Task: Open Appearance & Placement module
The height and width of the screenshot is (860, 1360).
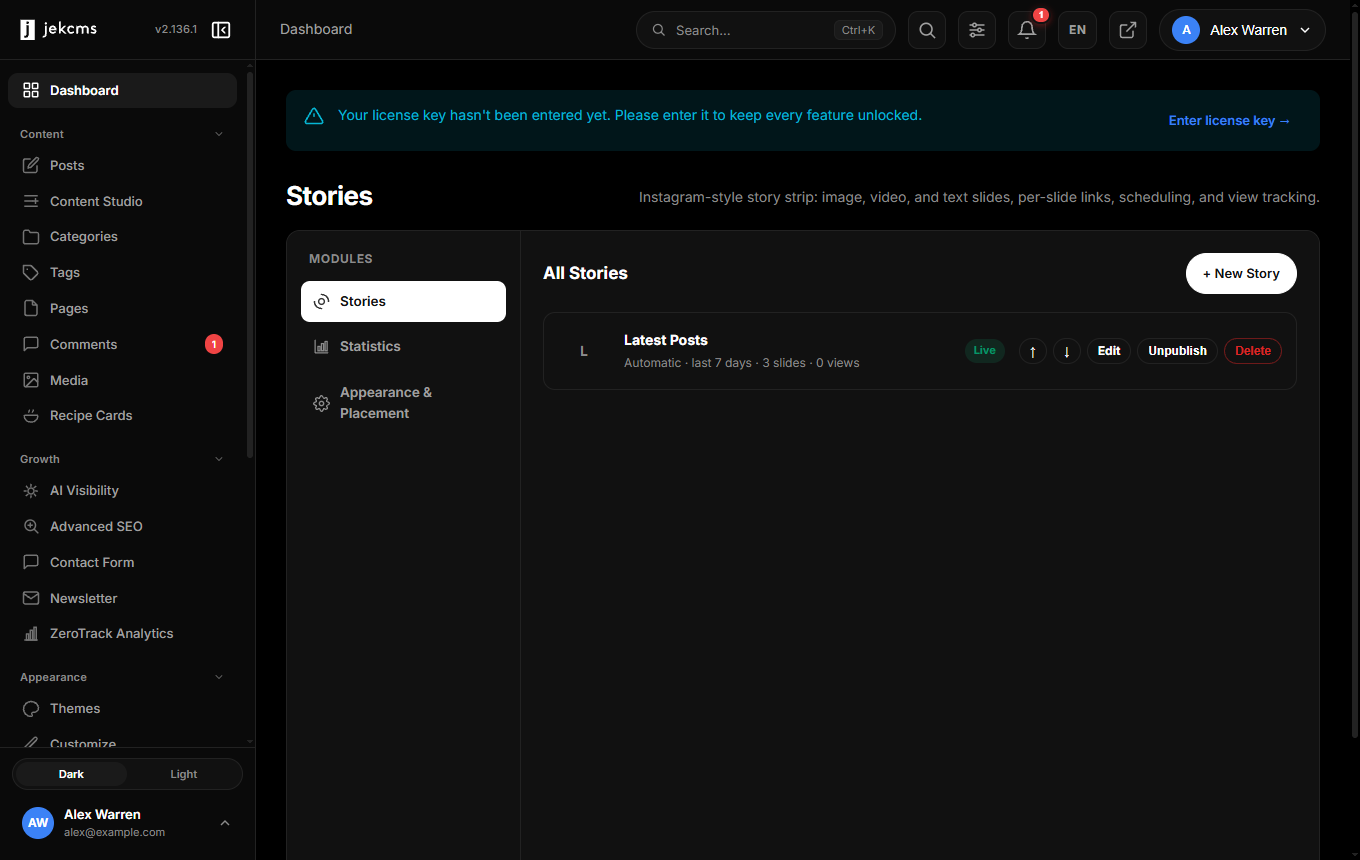Action: click(403, 403)
